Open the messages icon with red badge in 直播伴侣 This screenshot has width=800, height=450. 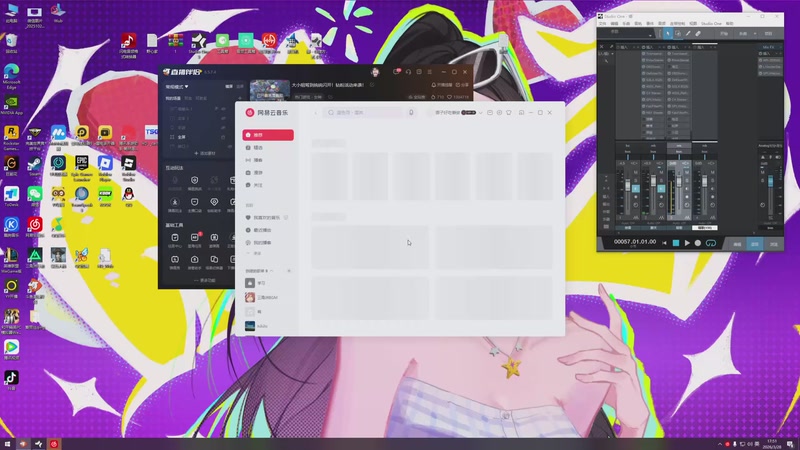tap(397, 72)
